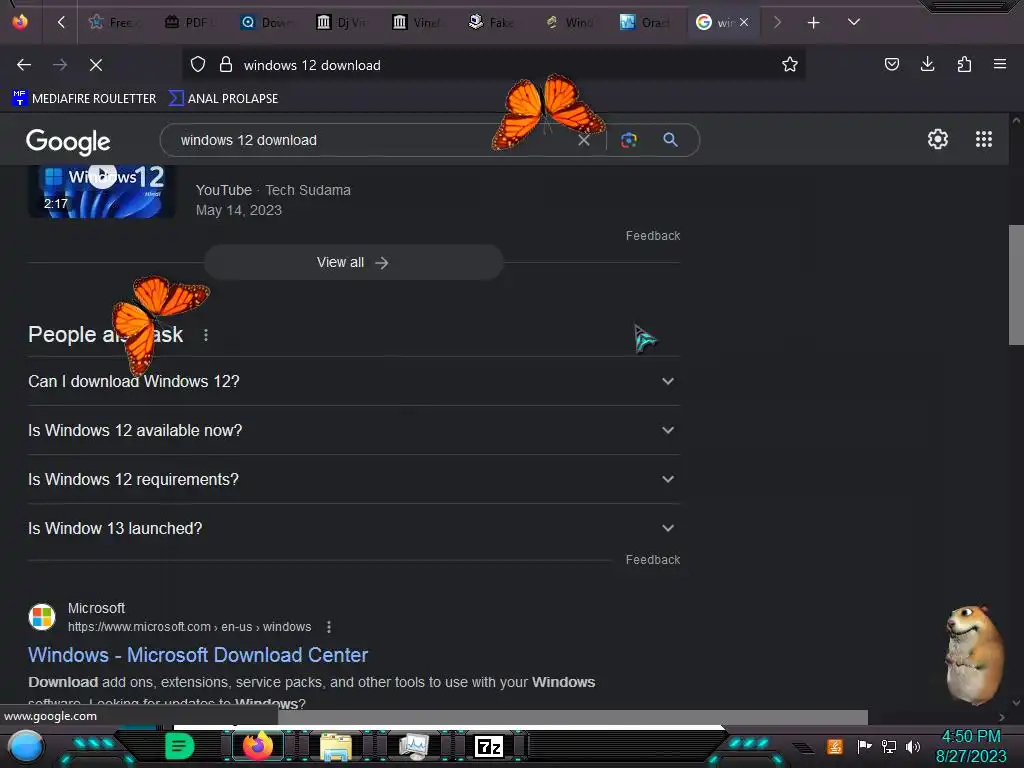Show site security padlock info
Screen dimensions: 1024x768
[x=226, y=65]
